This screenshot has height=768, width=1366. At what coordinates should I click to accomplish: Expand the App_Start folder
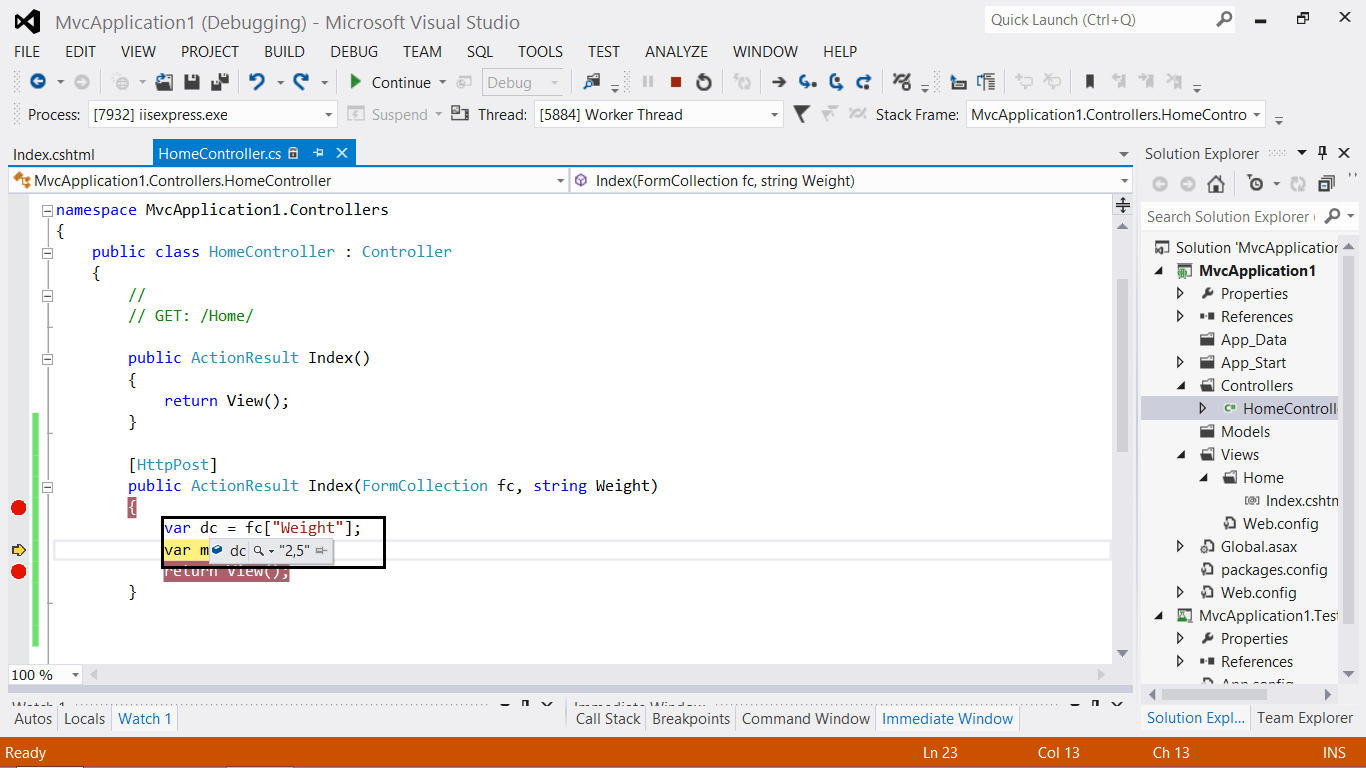pyautogui.click(x=1180, y=362)
